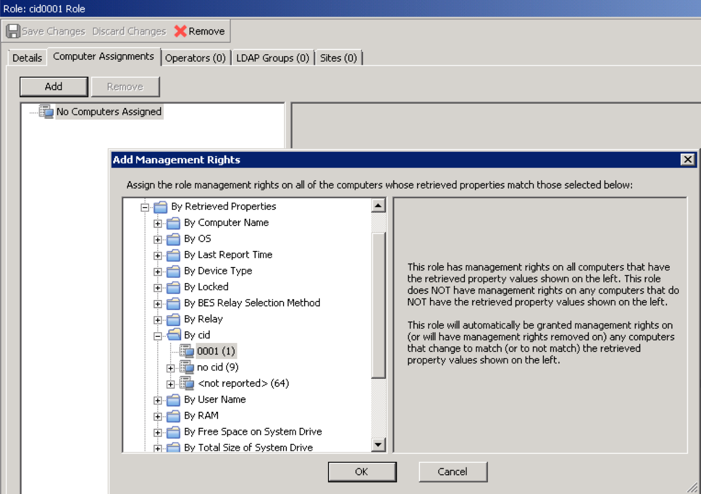The width and height of the screenshot is (701, 494).
Task: Collapse the By cid tree node
Action: [x=158, y=335]
